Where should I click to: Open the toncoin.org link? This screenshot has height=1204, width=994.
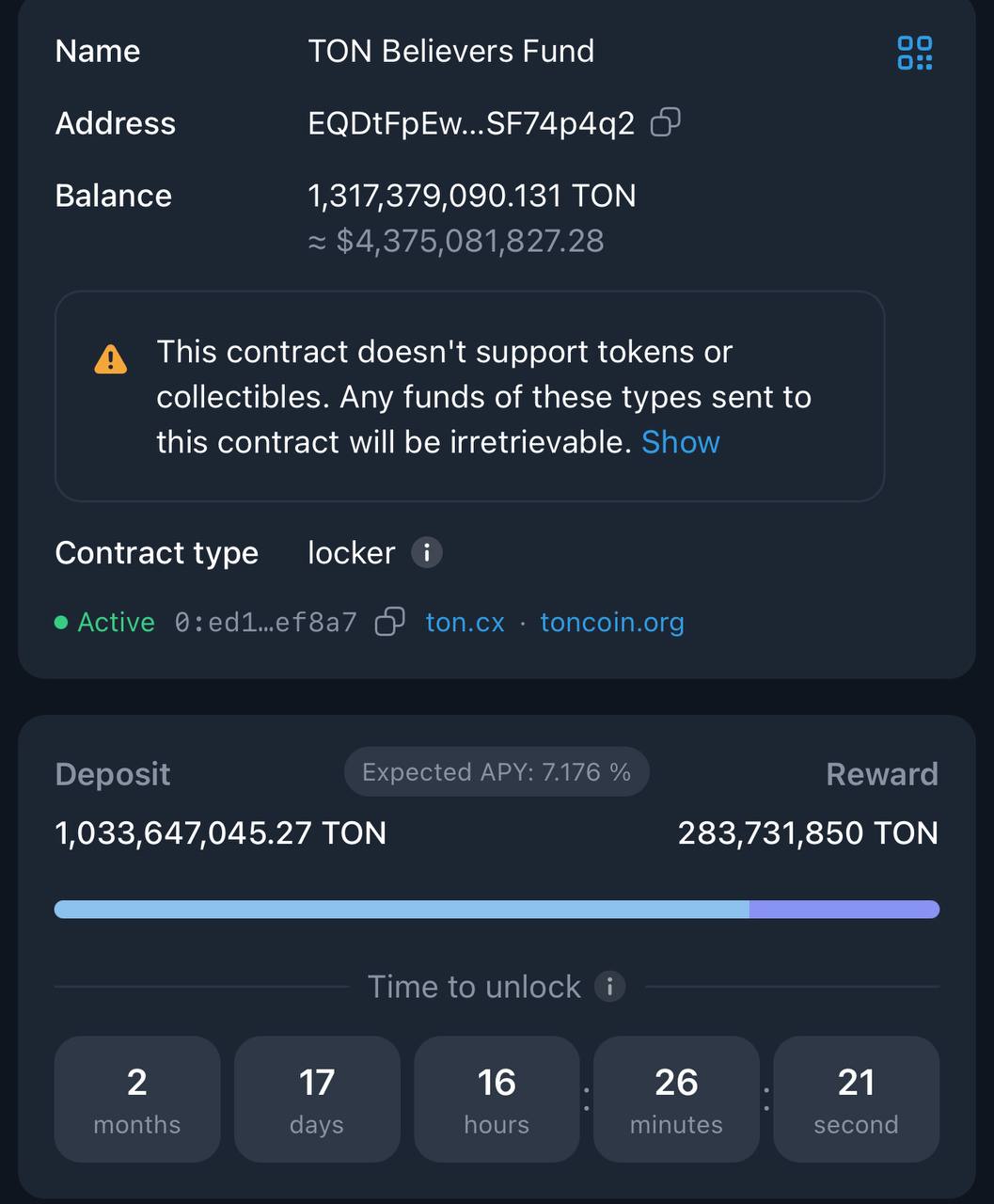click(612, 622)
